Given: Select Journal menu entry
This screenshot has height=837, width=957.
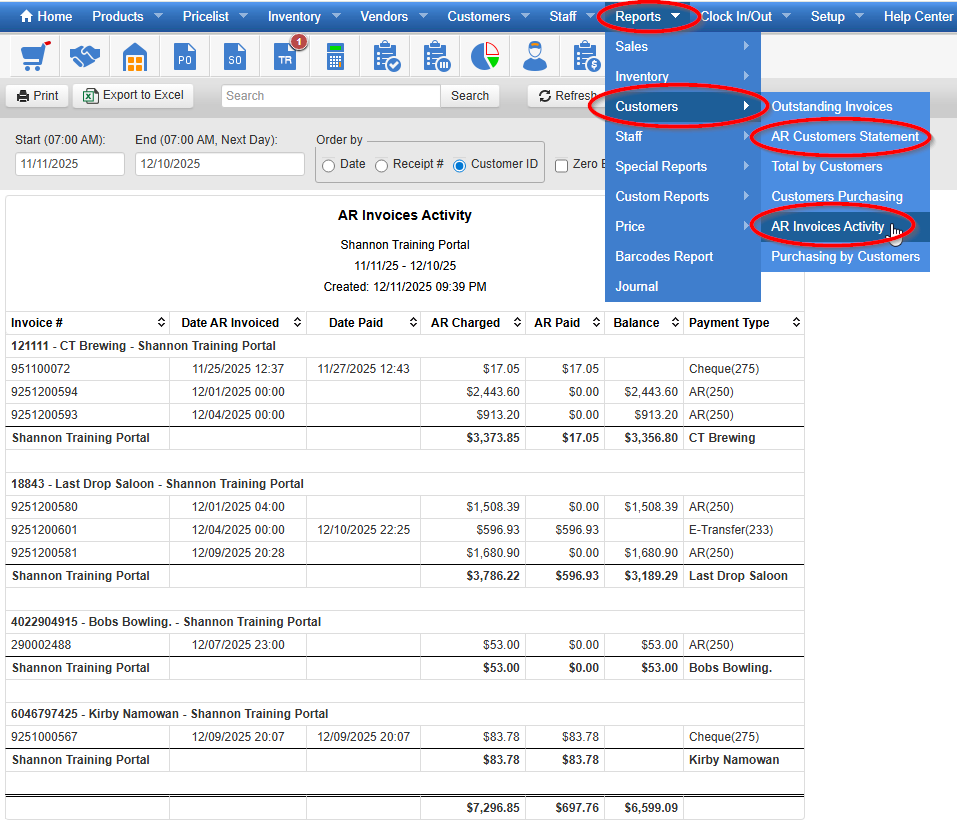Looking at the screenshot, I should [682, 286].
